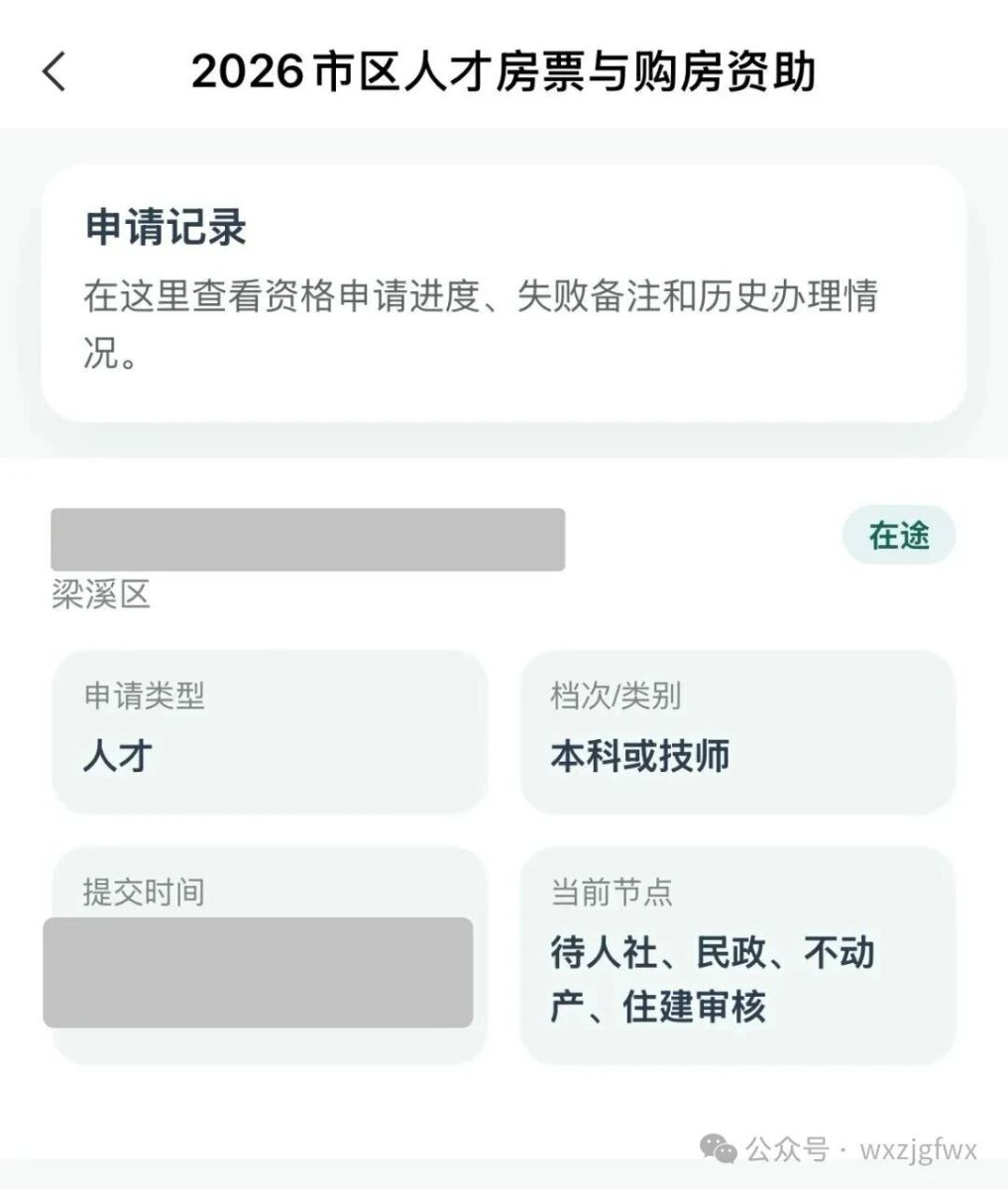Screen dimensions: 1008x1189
Task: Click the 2026市区人才房票与购房资助 page title
Action: point(504,72)
